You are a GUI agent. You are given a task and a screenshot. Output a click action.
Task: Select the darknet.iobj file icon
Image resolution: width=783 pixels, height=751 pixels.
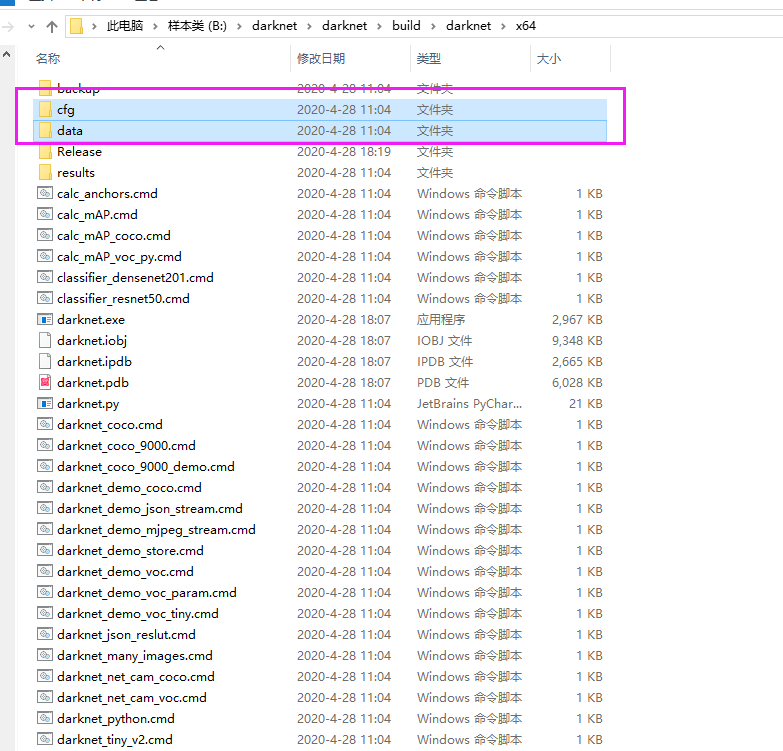click(45, 340)
